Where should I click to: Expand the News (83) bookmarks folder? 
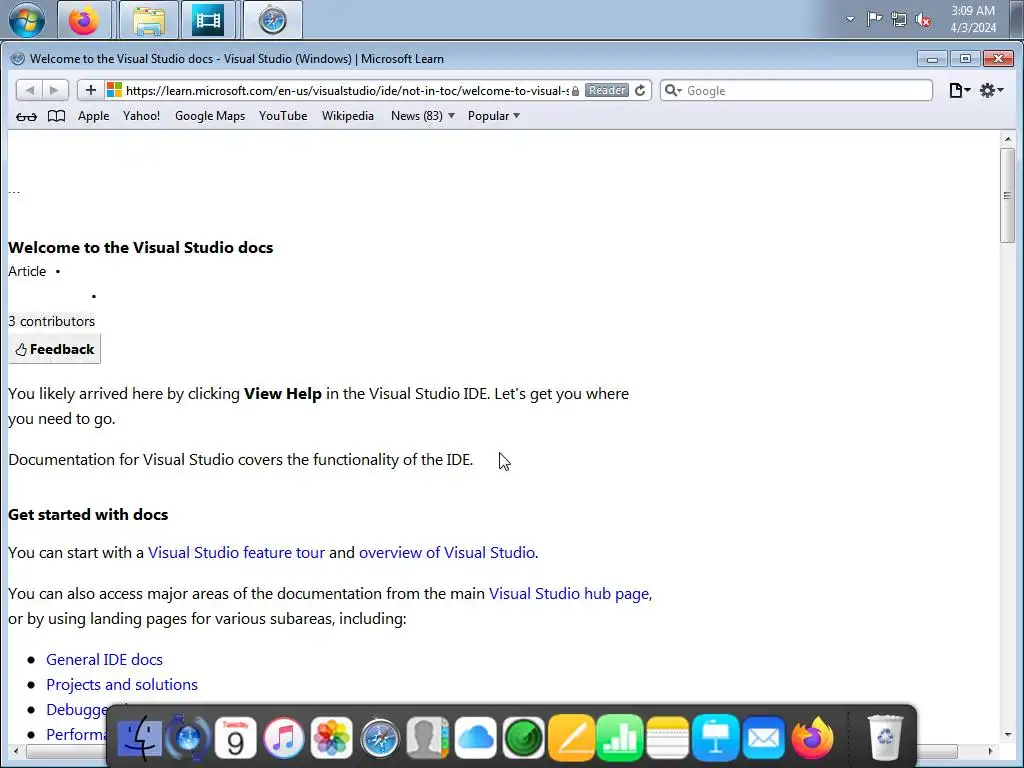[423, 116]
